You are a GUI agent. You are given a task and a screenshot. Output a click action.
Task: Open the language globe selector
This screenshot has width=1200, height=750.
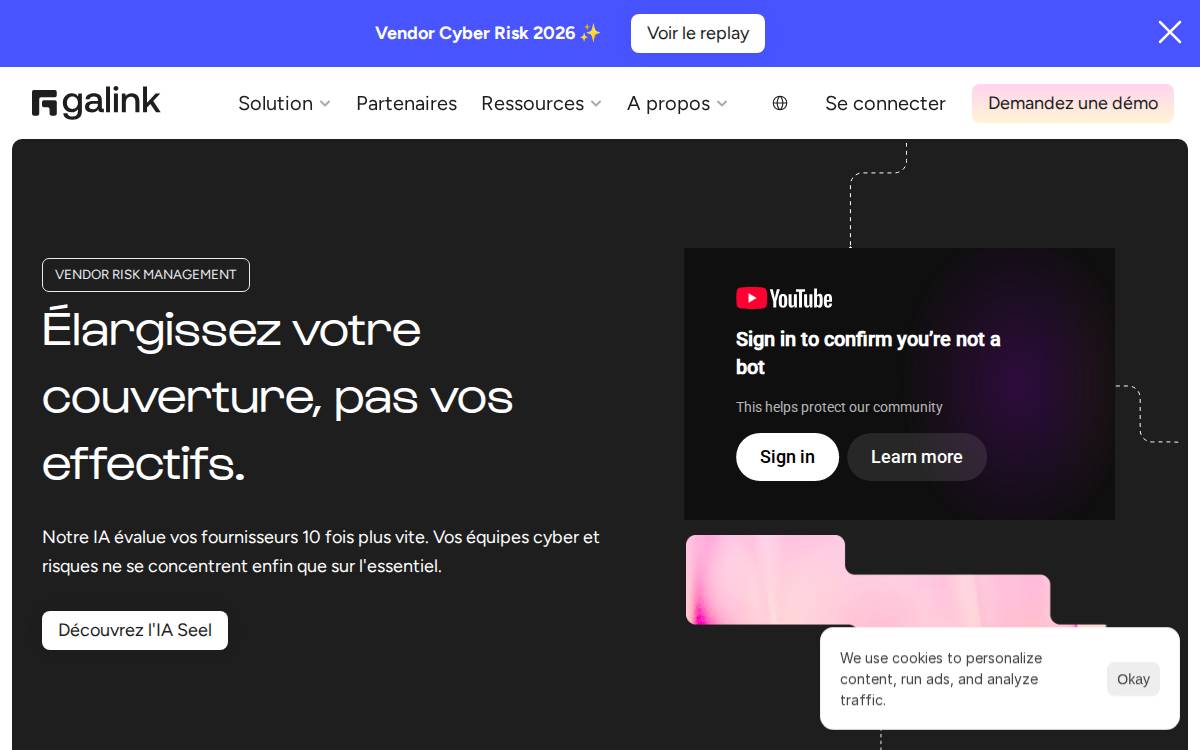780,103
